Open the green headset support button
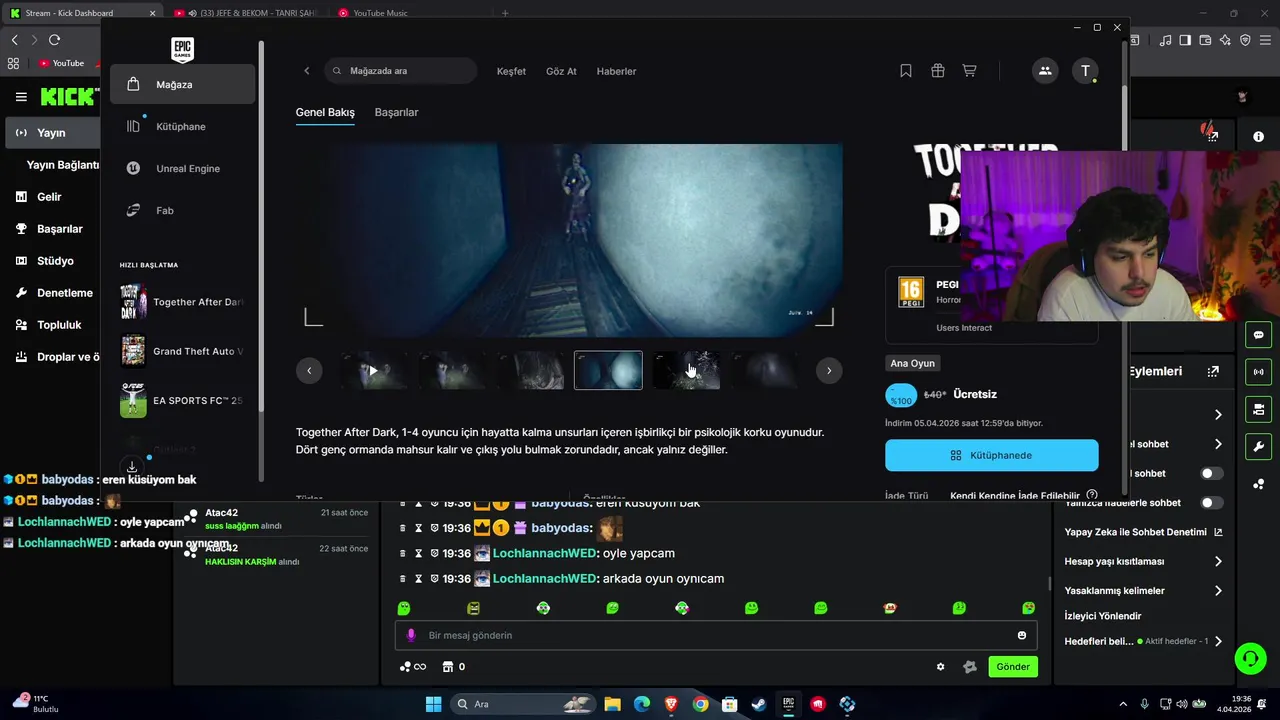Screen dimensions: 1280x720 click(1250, 658)
